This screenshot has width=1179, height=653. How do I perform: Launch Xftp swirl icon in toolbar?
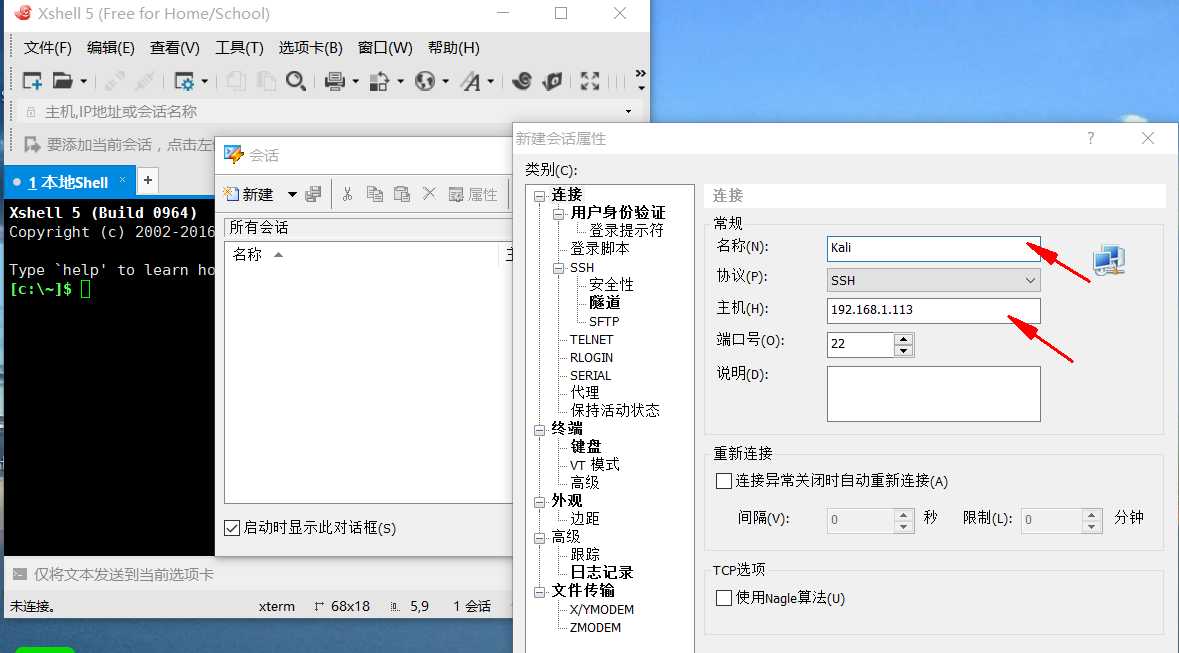[x=521, y=80]
